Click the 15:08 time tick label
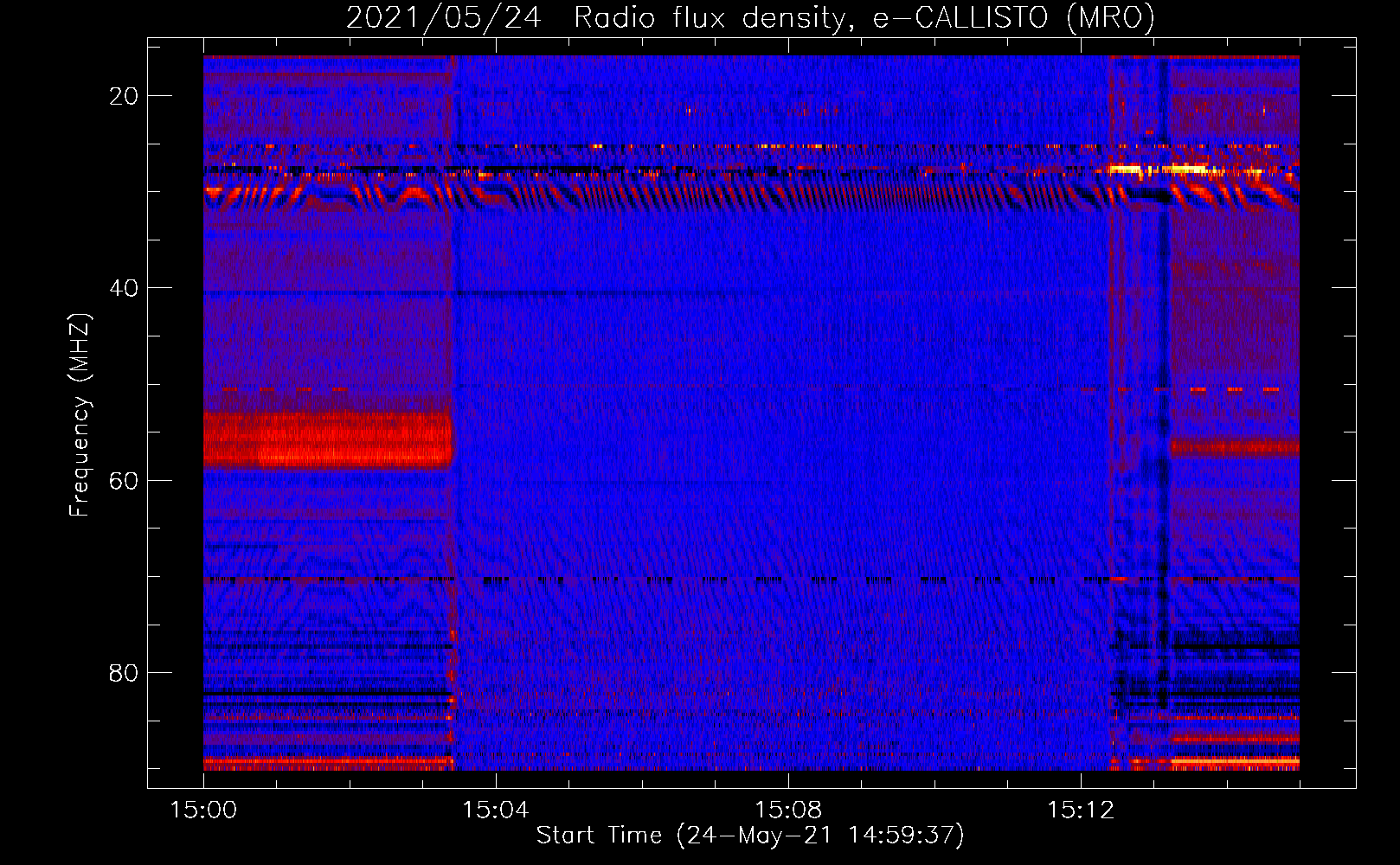 coord(788,810)
